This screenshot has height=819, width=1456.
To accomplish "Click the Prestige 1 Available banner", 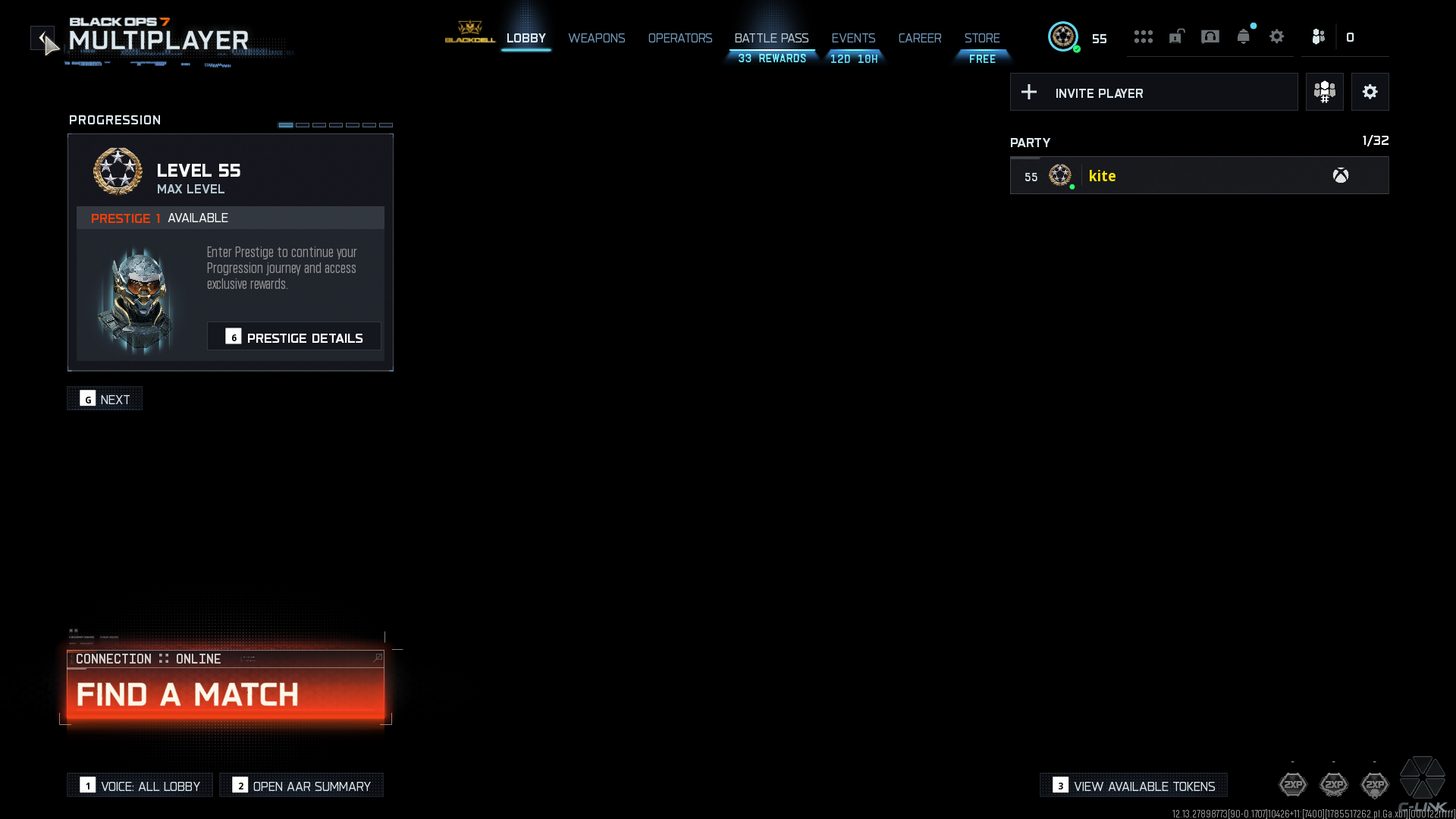I will click(231, 218).
